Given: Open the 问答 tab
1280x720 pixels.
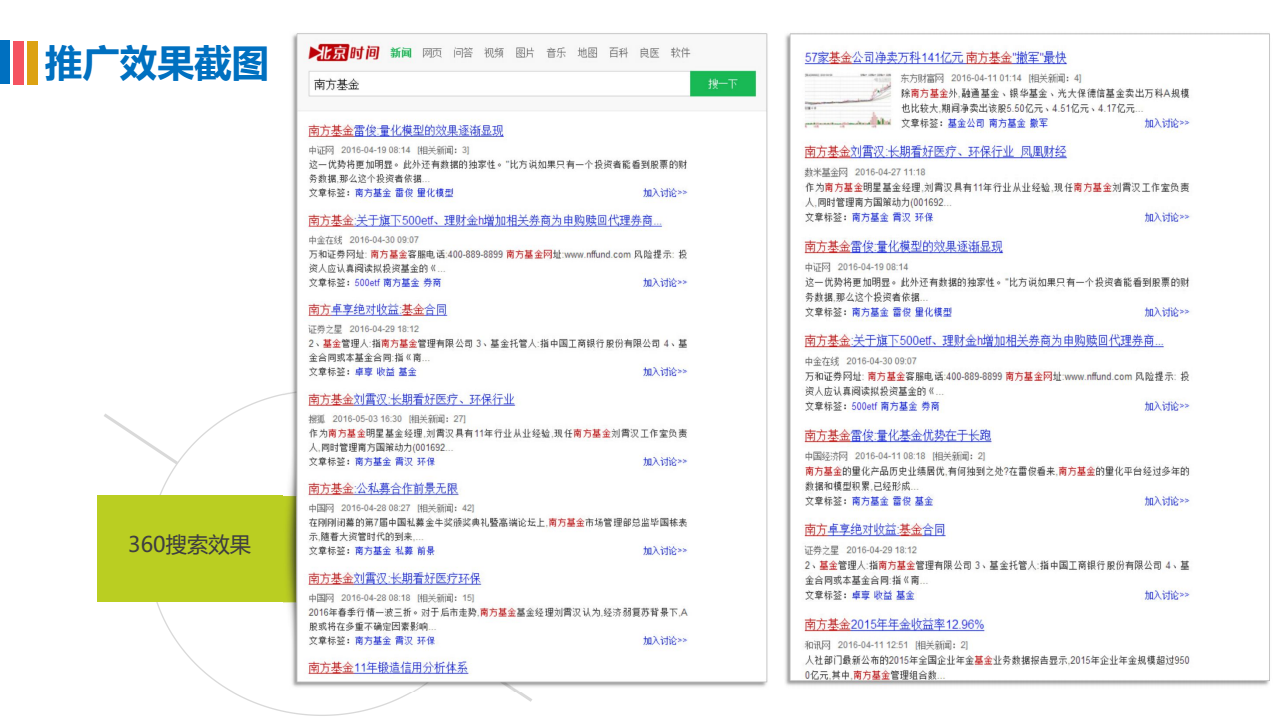Looking at the screenshot, I should click(x=463, y=53).
